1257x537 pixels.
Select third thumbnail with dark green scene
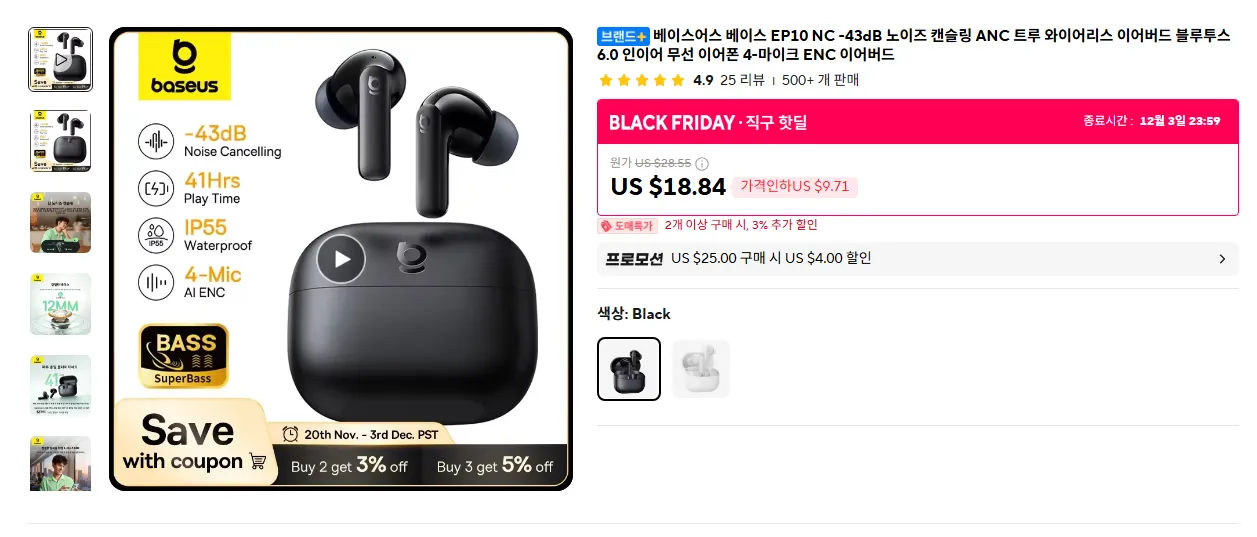61,222
